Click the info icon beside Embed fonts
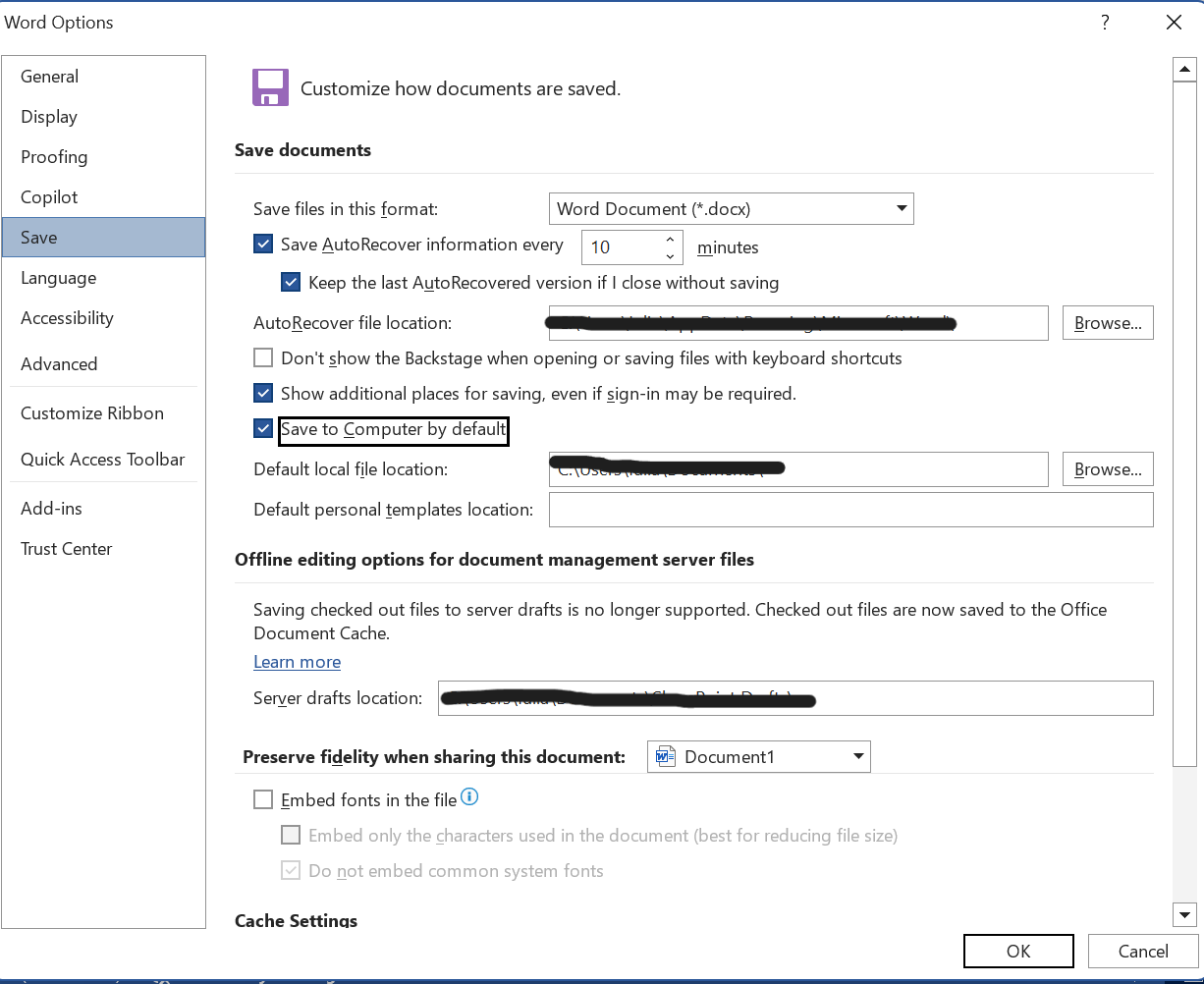 click(469, 797)
